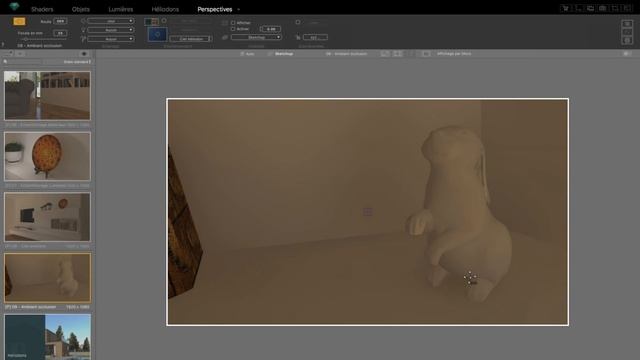
Task: Click the bottom icon in the right-side inspector stack
Action: (x=627, y=40)
